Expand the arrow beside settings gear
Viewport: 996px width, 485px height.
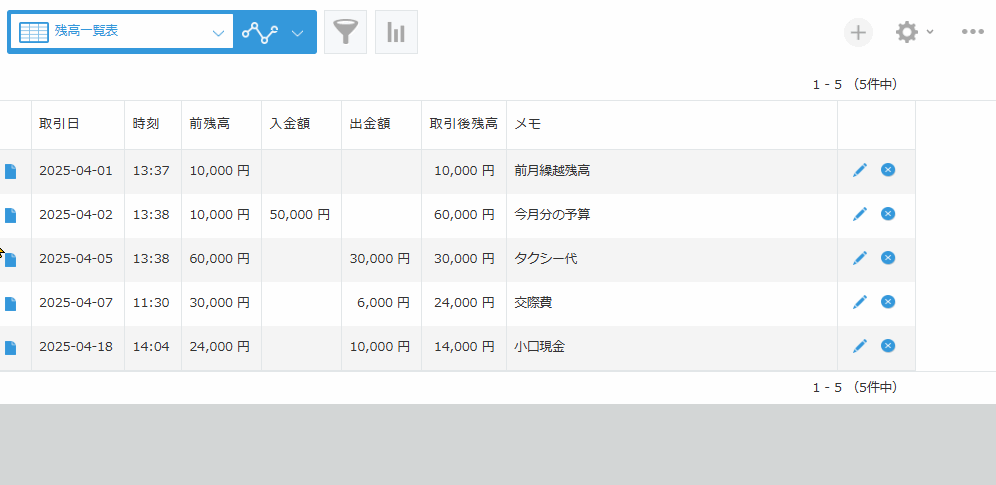930,32
